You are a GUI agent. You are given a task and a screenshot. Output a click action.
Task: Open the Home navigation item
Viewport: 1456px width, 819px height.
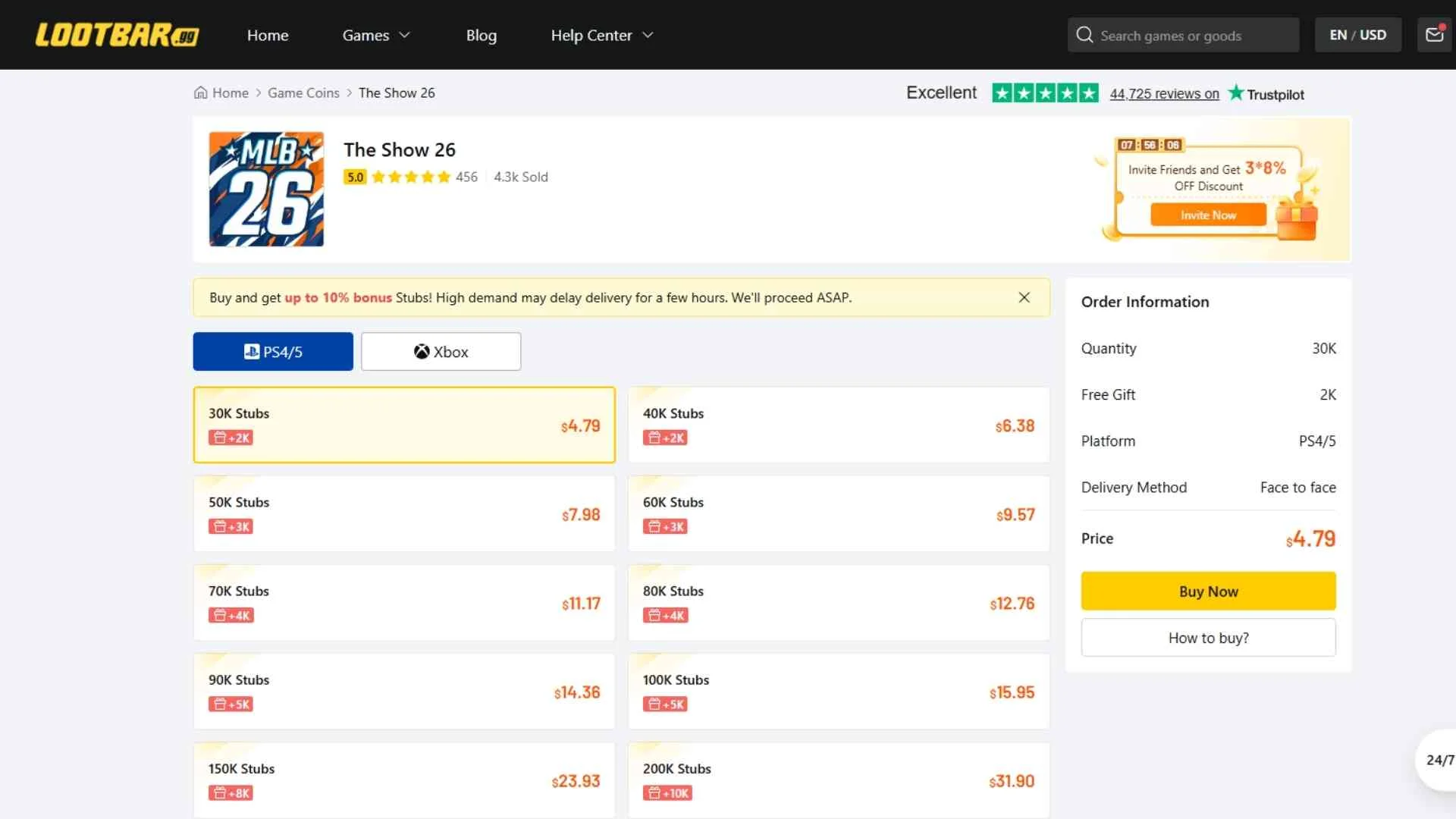[268, 35]
